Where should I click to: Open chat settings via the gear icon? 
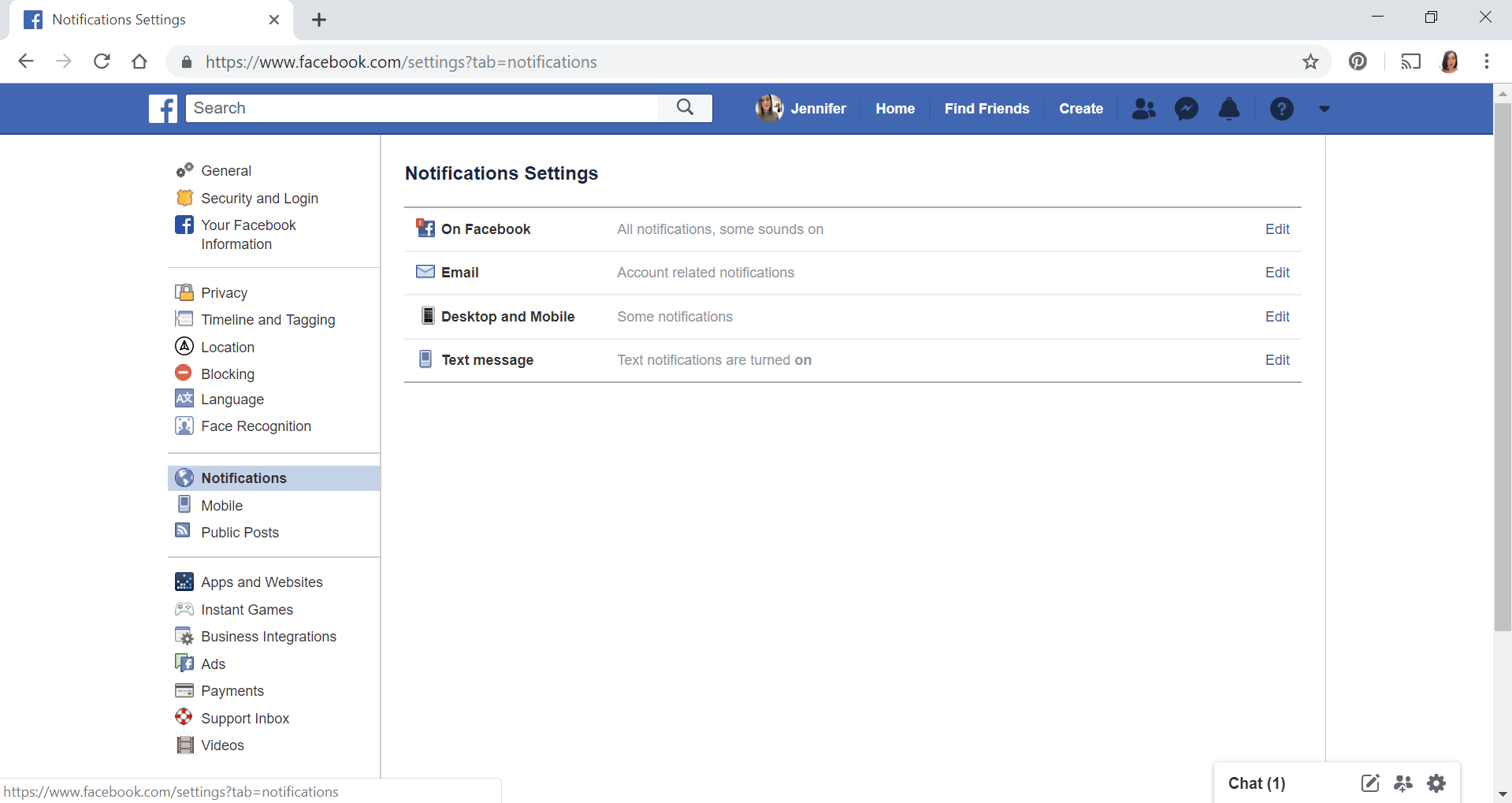coord(1436,783)
